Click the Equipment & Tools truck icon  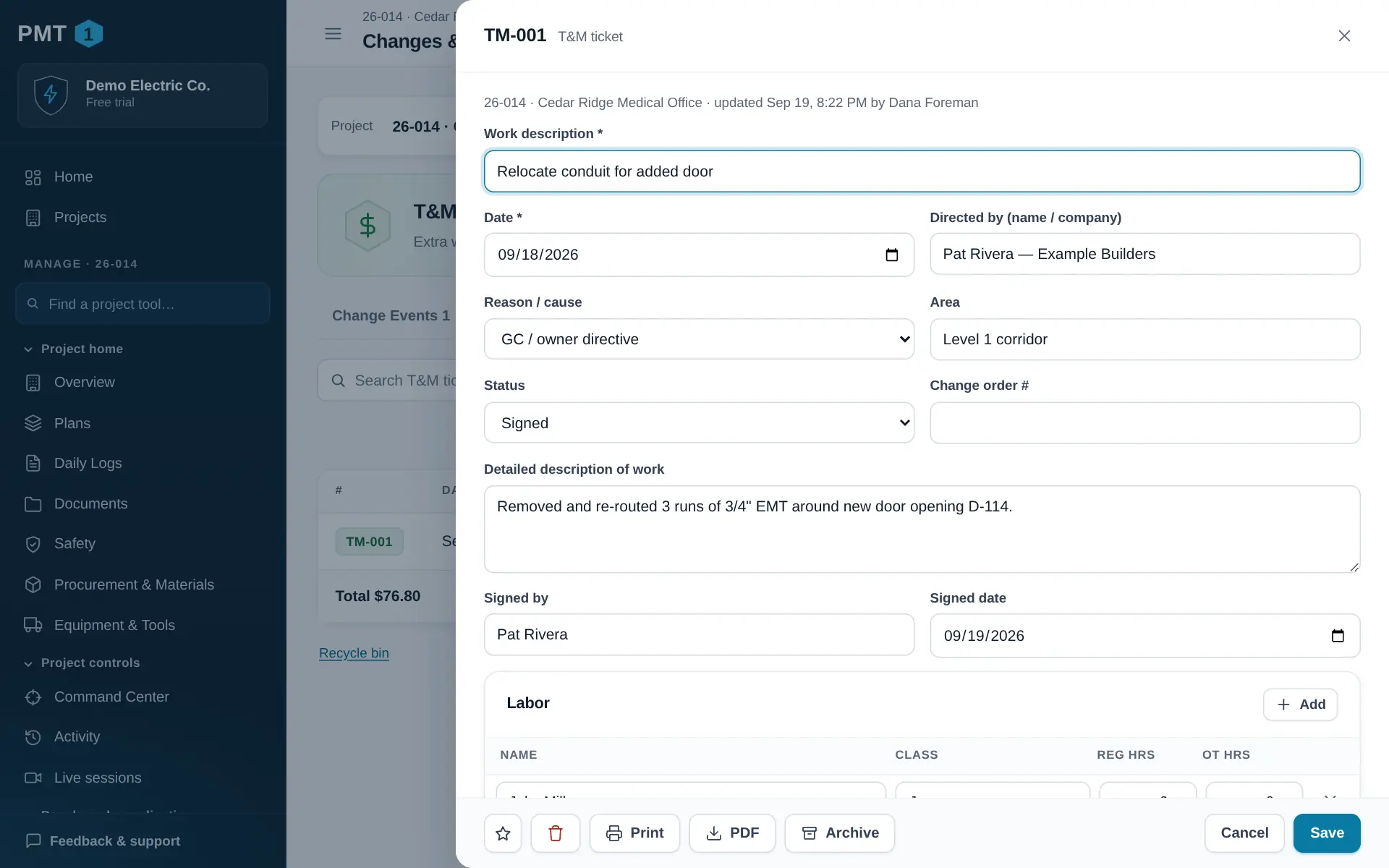[33, 625]
